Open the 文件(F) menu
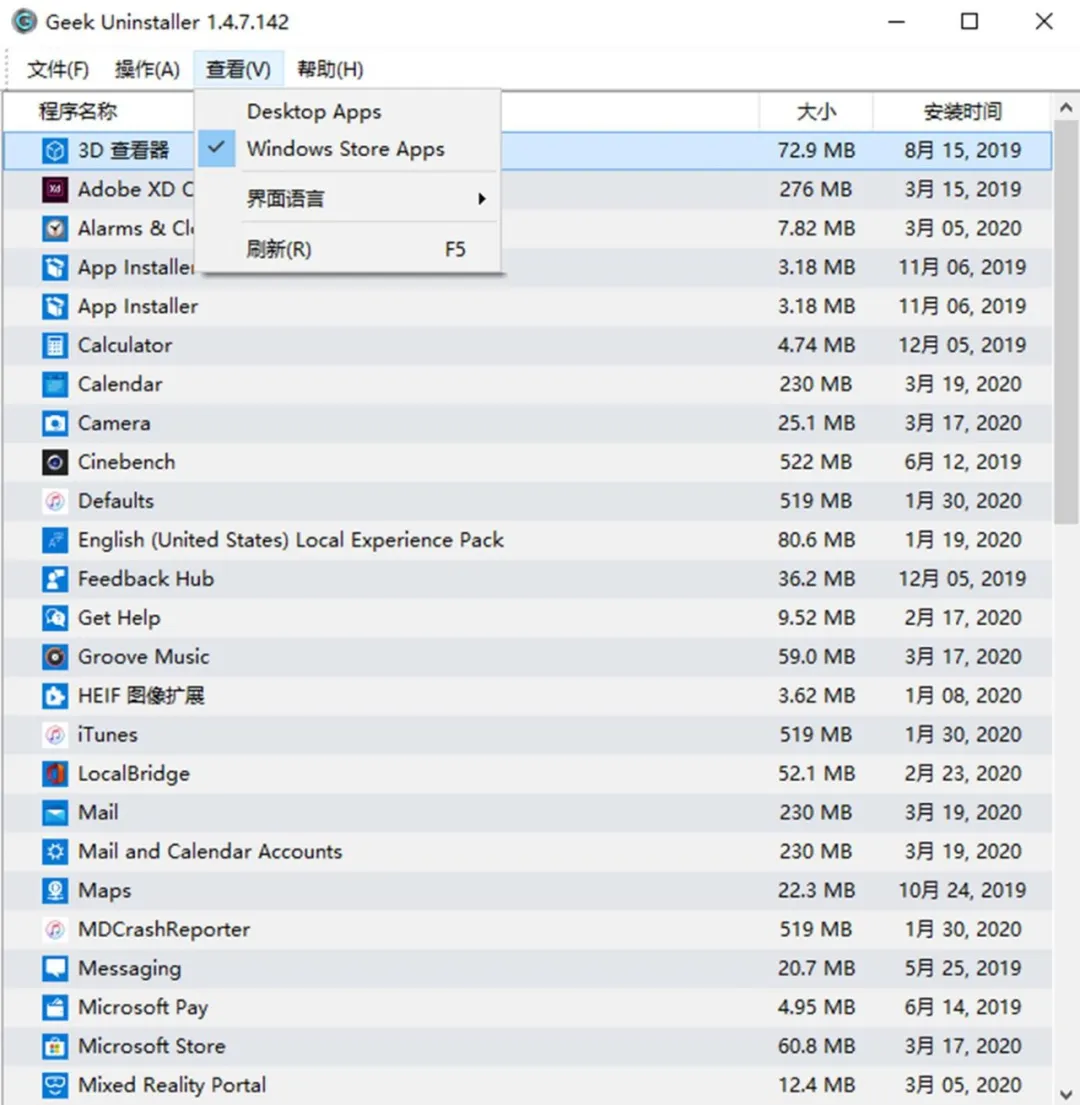The image size is (1080, 1105). coord(58,69)
